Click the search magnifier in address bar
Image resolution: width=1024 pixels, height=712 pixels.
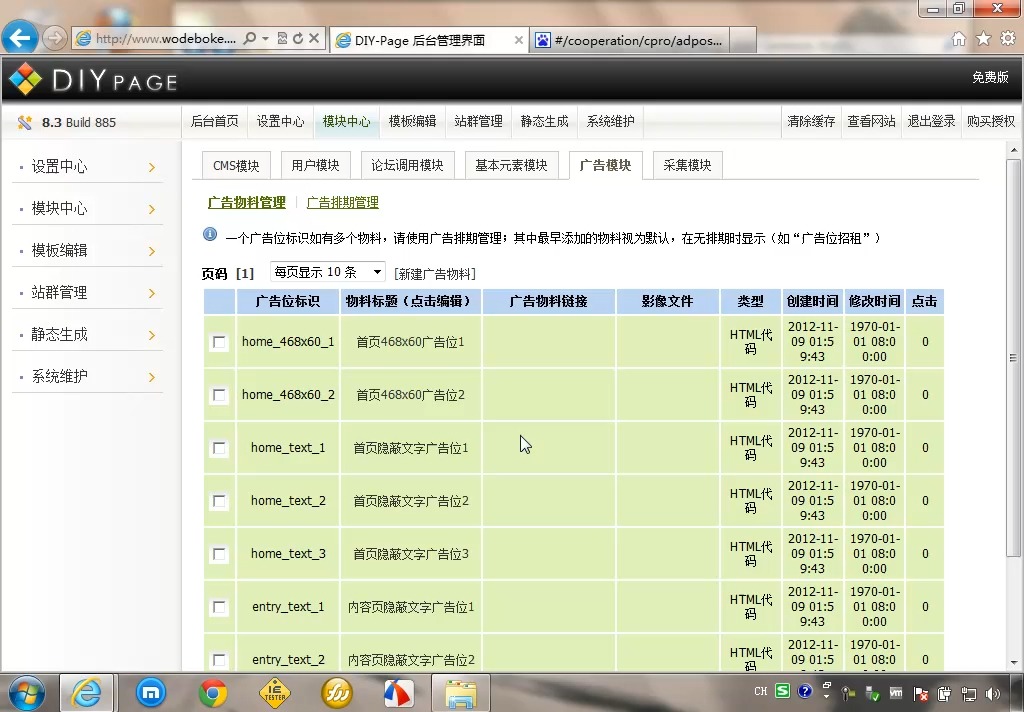click(249, 39)
